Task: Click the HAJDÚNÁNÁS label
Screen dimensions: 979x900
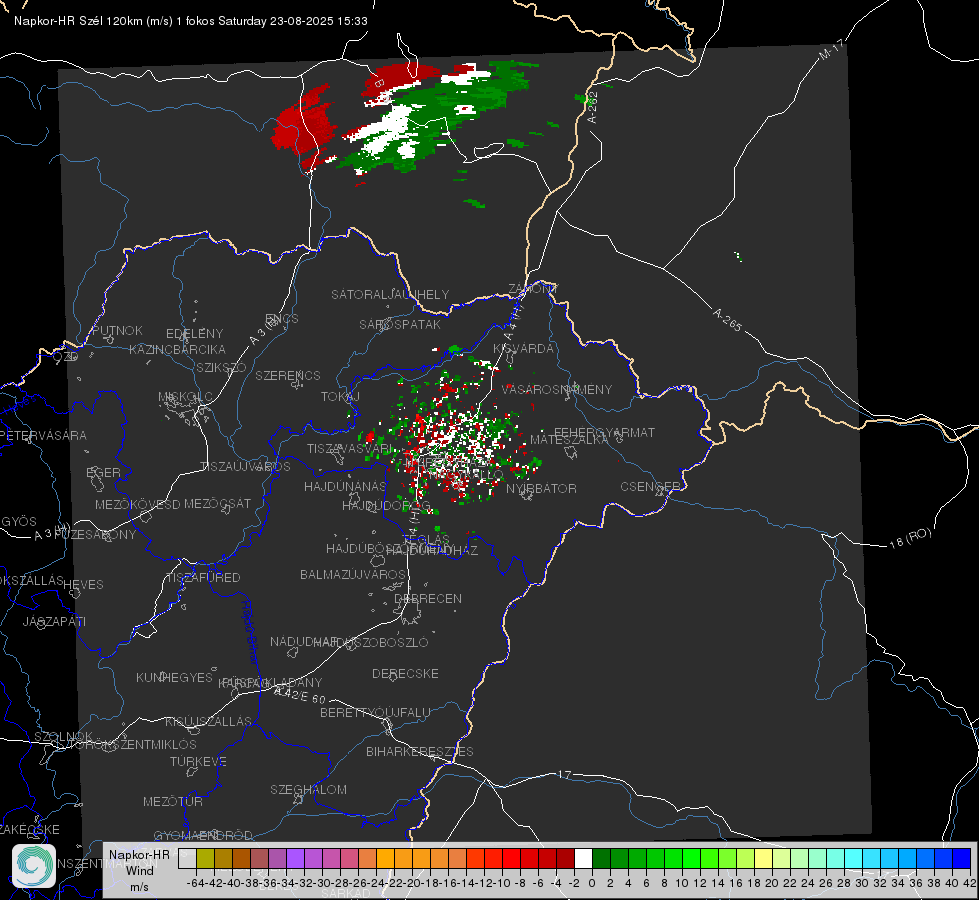Action: [345, 486]
